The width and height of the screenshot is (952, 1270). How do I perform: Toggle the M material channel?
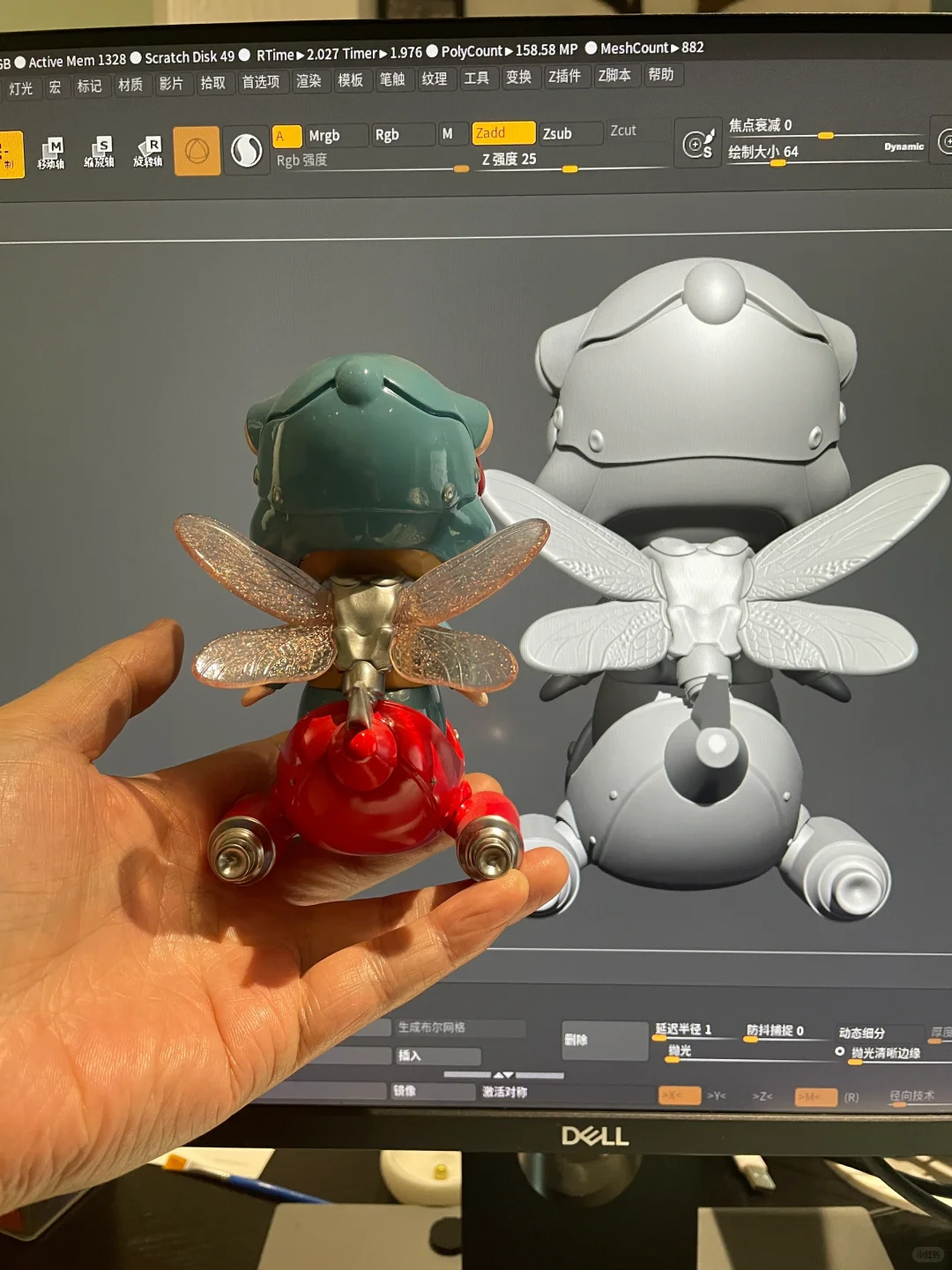[x=452, y=133]
